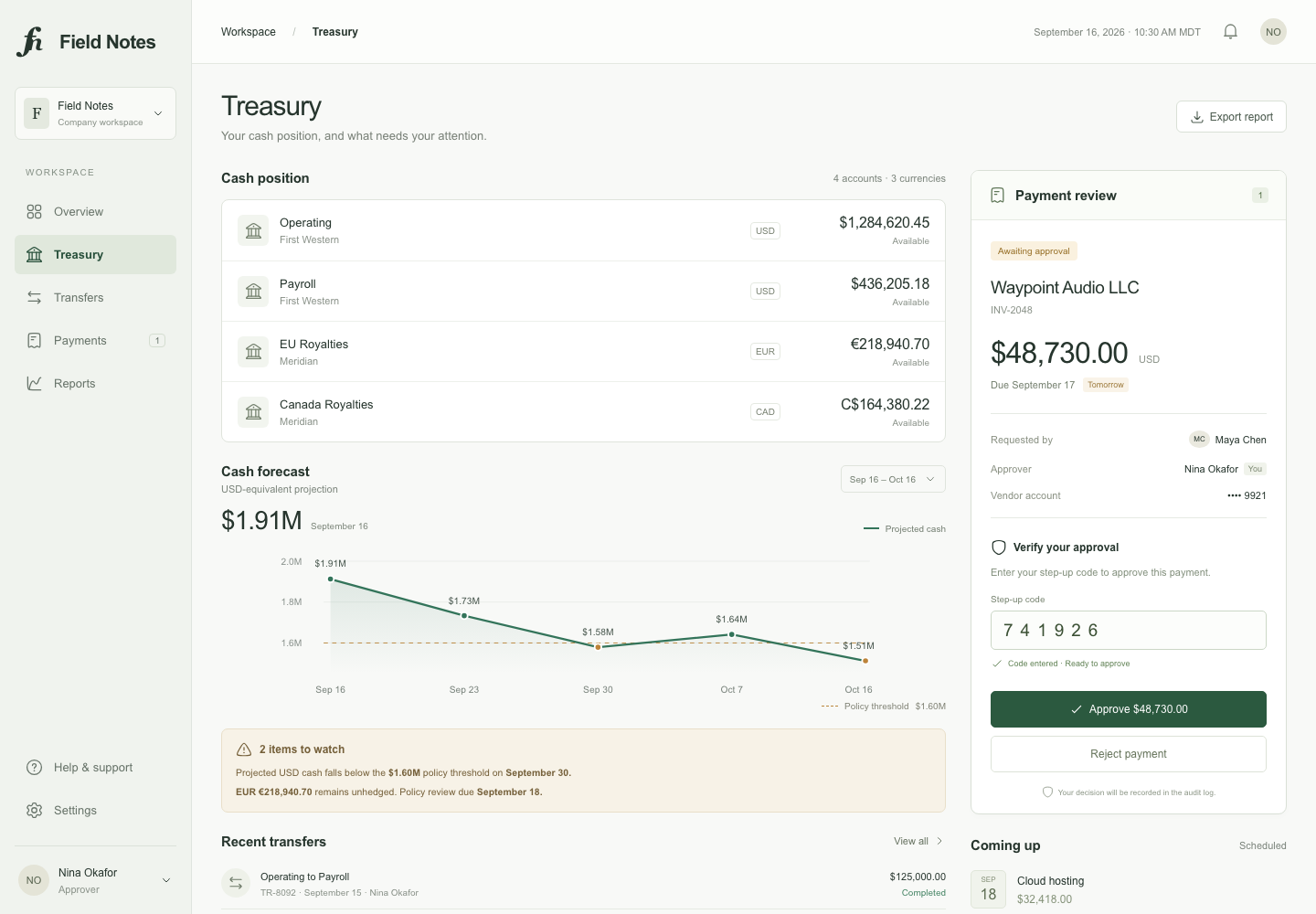Click the Workspace breadcrumb link
Viewport: 1316px width, 914px height.
[249, 32]
